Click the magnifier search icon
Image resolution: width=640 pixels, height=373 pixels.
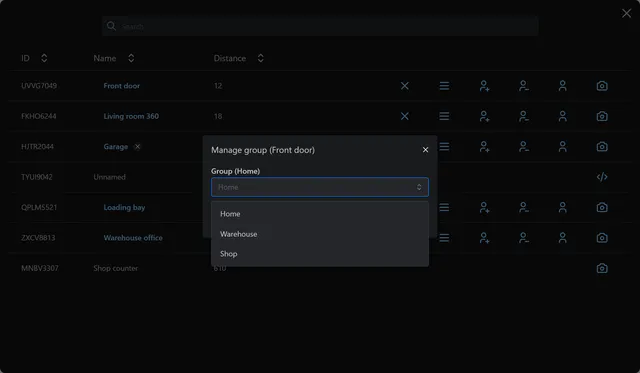111,26
